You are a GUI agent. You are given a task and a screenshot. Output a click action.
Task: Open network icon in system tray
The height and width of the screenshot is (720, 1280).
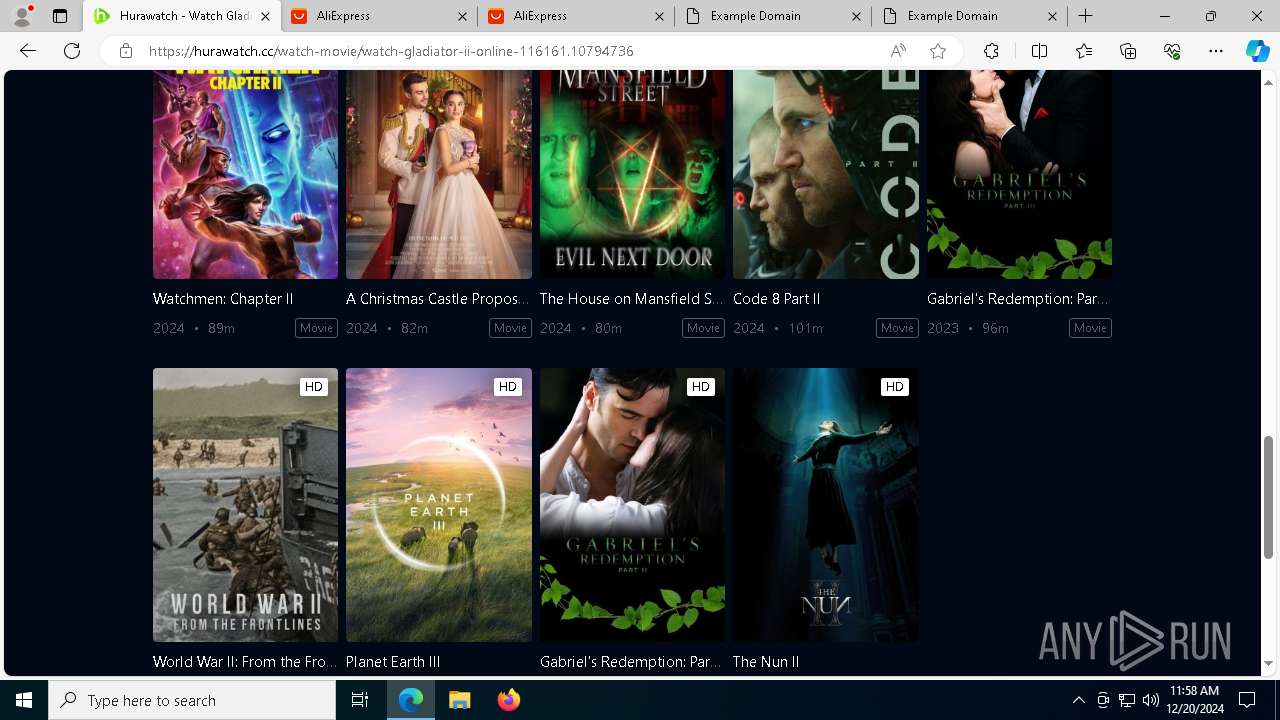(x=1127, y=701)
